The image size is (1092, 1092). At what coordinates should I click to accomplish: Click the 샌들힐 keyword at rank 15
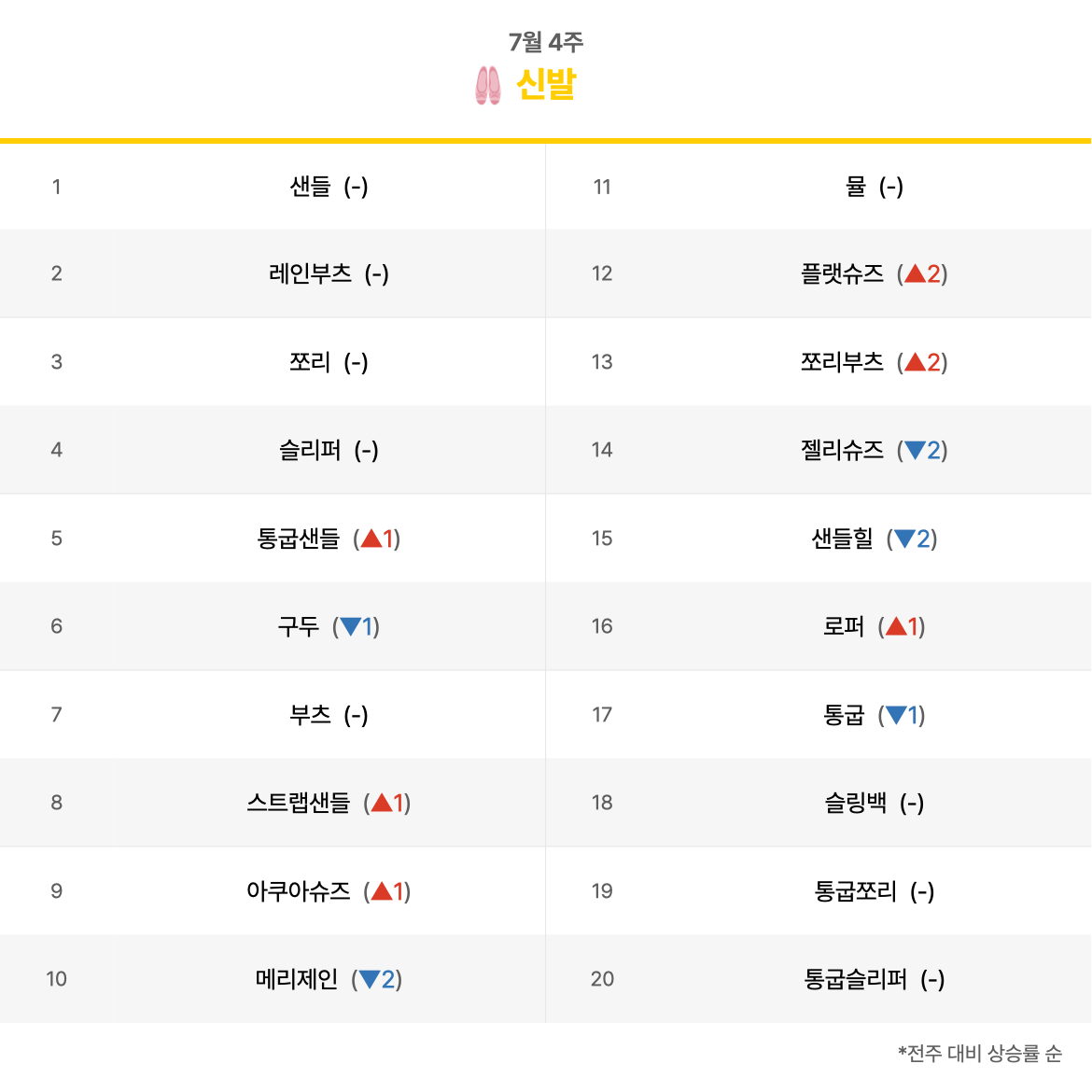coord(842,539)
